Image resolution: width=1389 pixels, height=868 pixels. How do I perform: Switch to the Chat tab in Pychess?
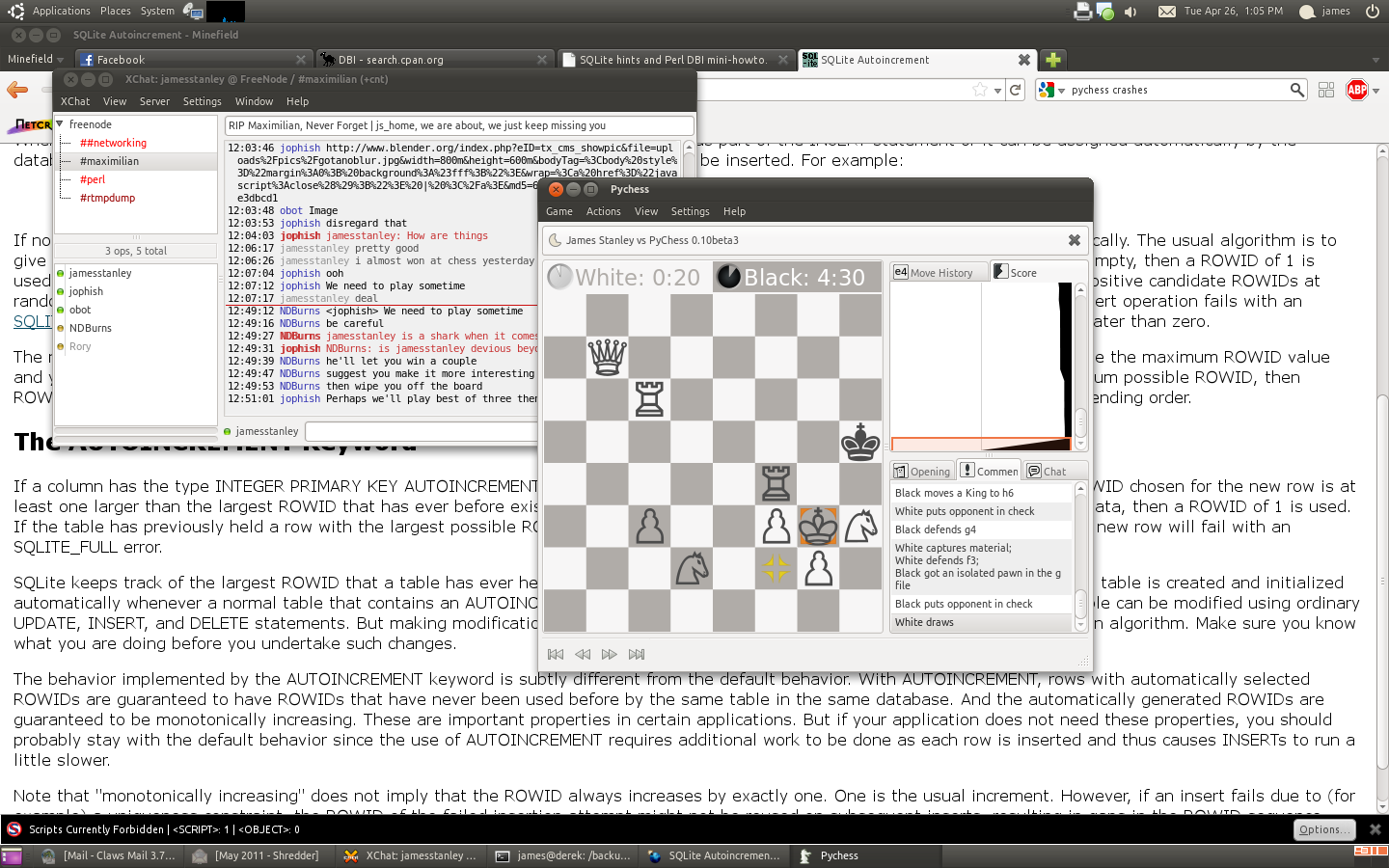coord(1048,471)
